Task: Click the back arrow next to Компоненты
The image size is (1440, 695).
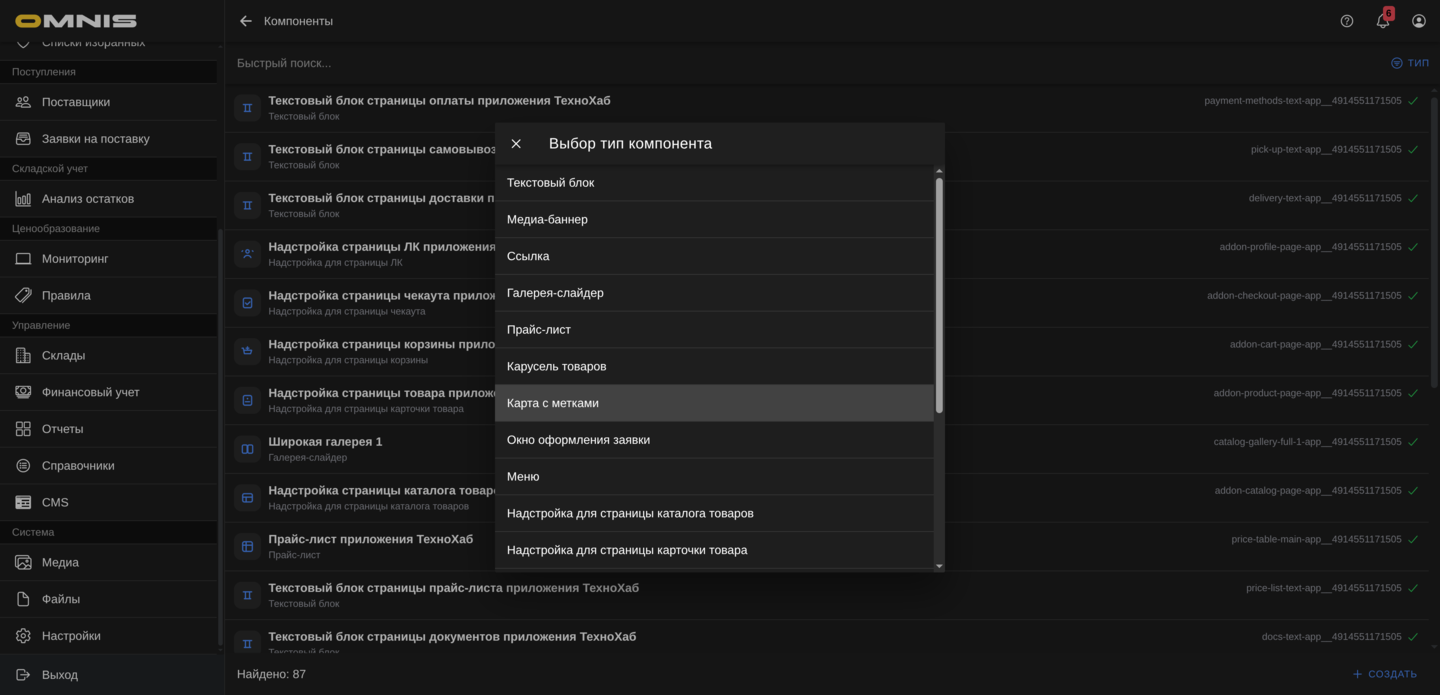Action: coord(244,20)
